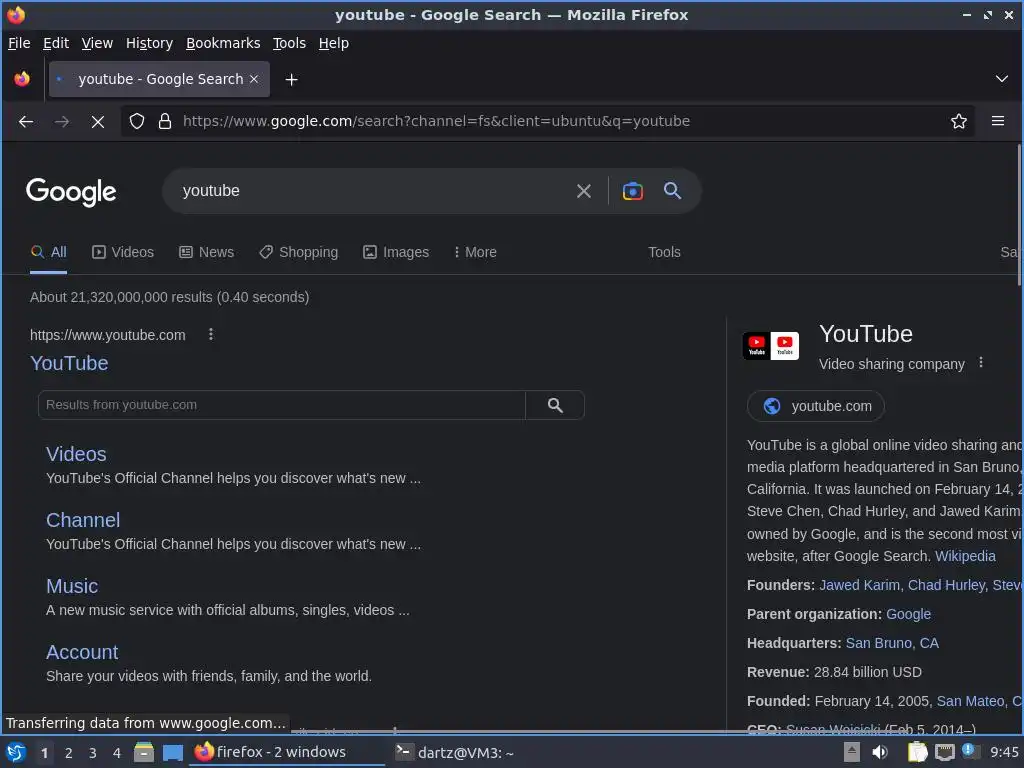1024x768 pixels.
Task: Switch to dartz@VM3 terminal task
Action: [x=455, y=752]
